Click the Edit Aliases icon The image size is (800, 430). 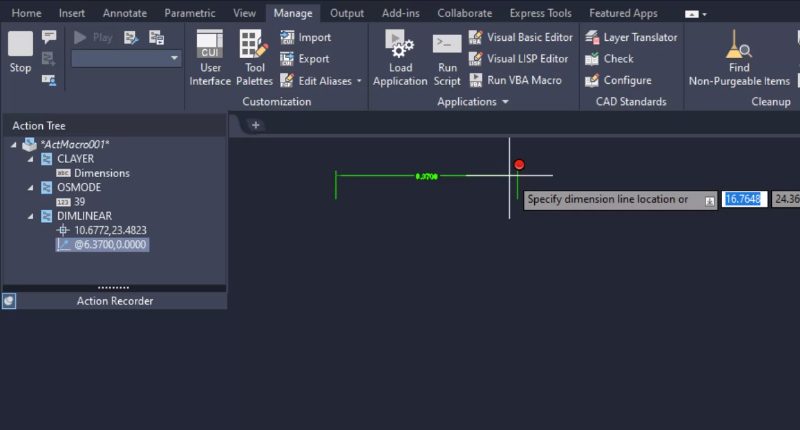point(287,81)
